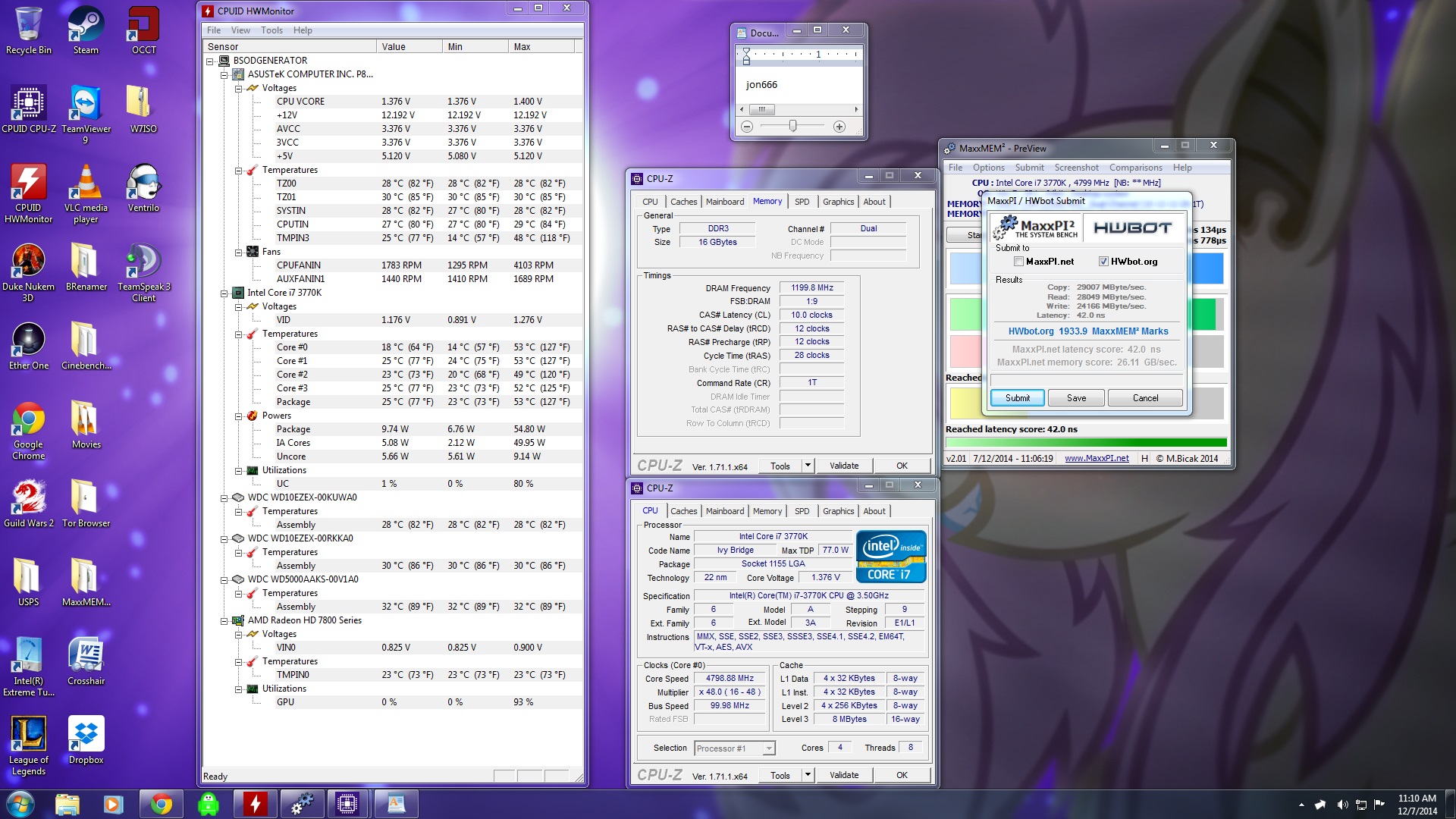Collapse the Powers section in HWMonitor
This screenshot has width=1456, height=819.
click(238, 416)
